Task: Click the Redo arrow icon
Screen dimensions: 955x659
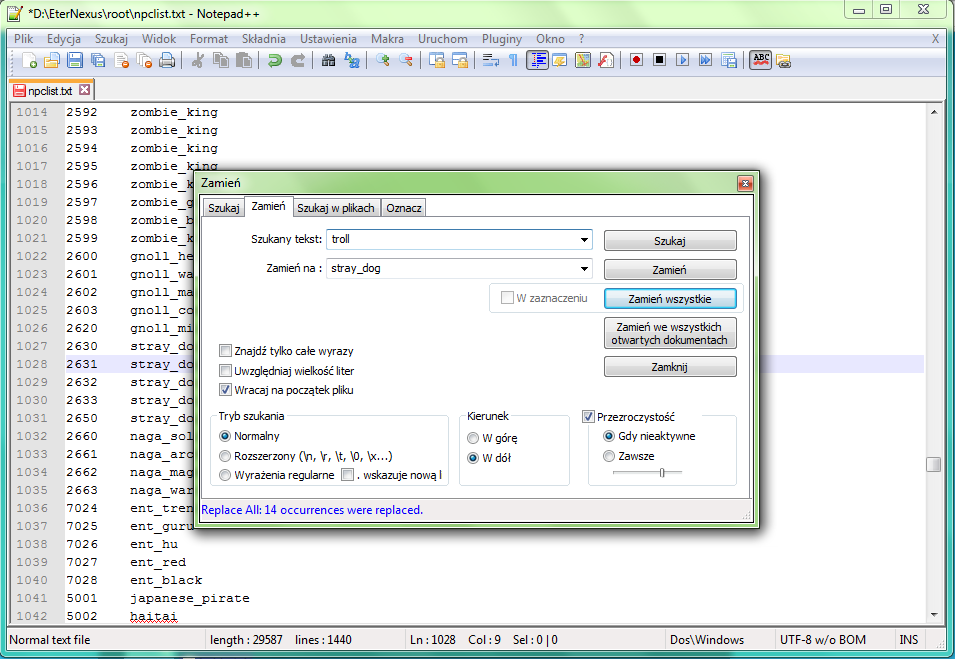Action: [298, 60]
